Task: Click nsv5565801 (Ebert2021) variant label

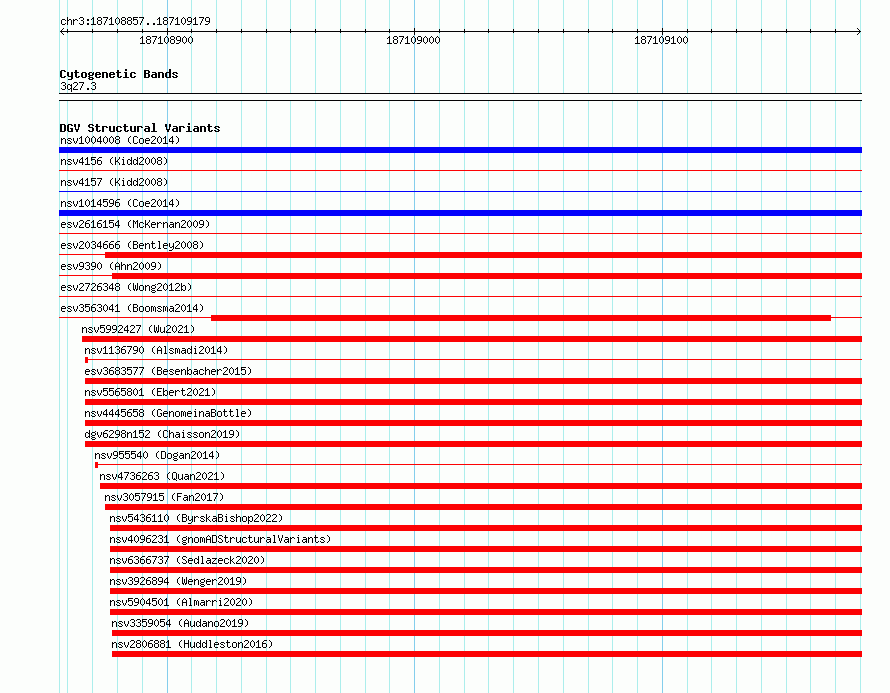Action: pyautogui.click(x=150, y=392)
